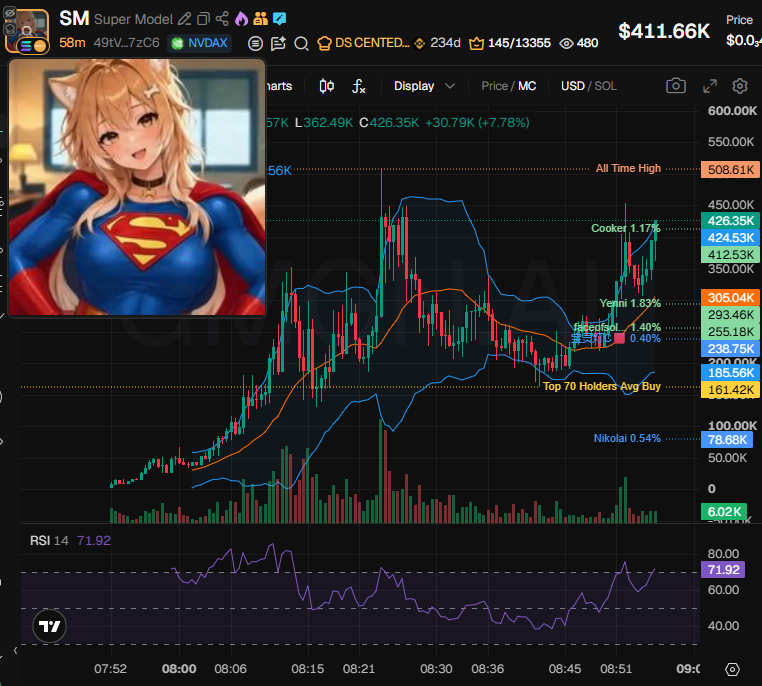This screenshot has height=686, width=762.
Task: Open the round list icon next to NVDAX
Action: pos(255,44)
